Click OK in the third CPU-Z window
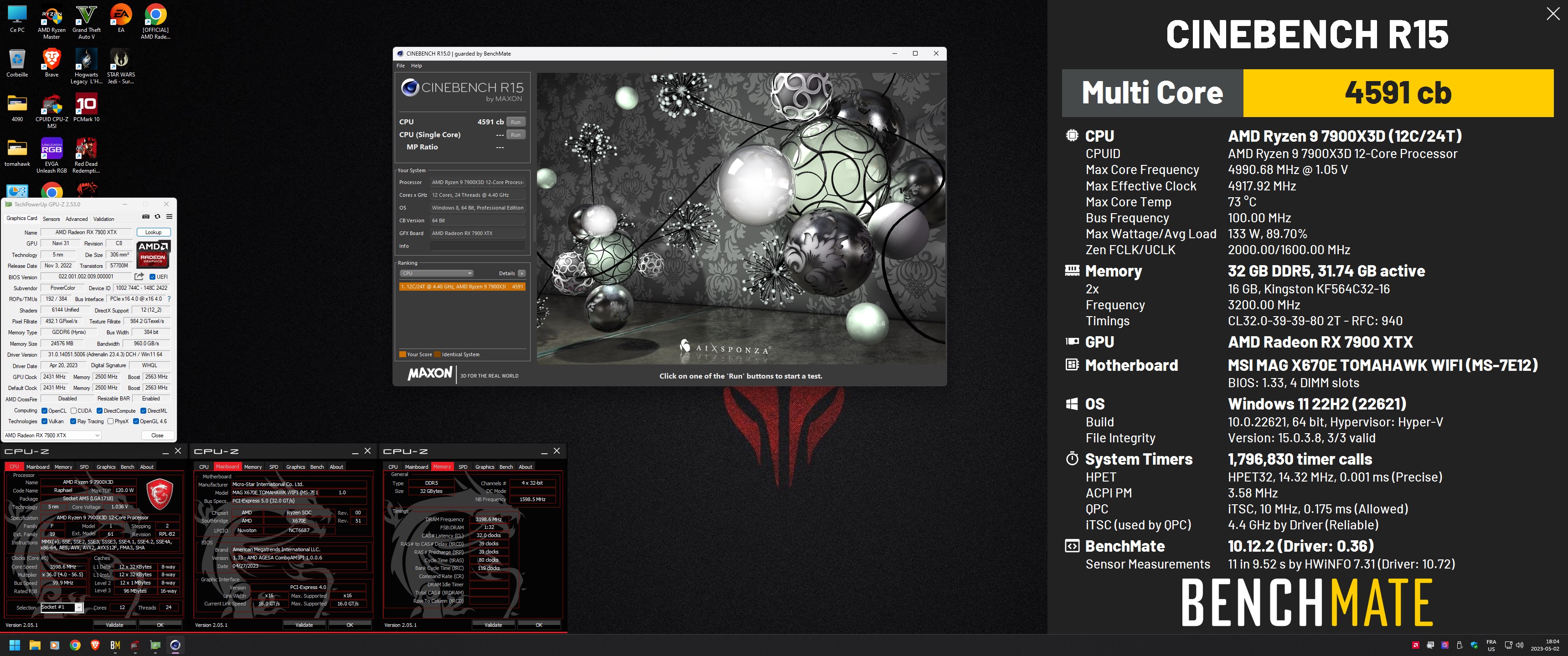The height and width of the screenshot is (656, 1568). coord(539,625)
